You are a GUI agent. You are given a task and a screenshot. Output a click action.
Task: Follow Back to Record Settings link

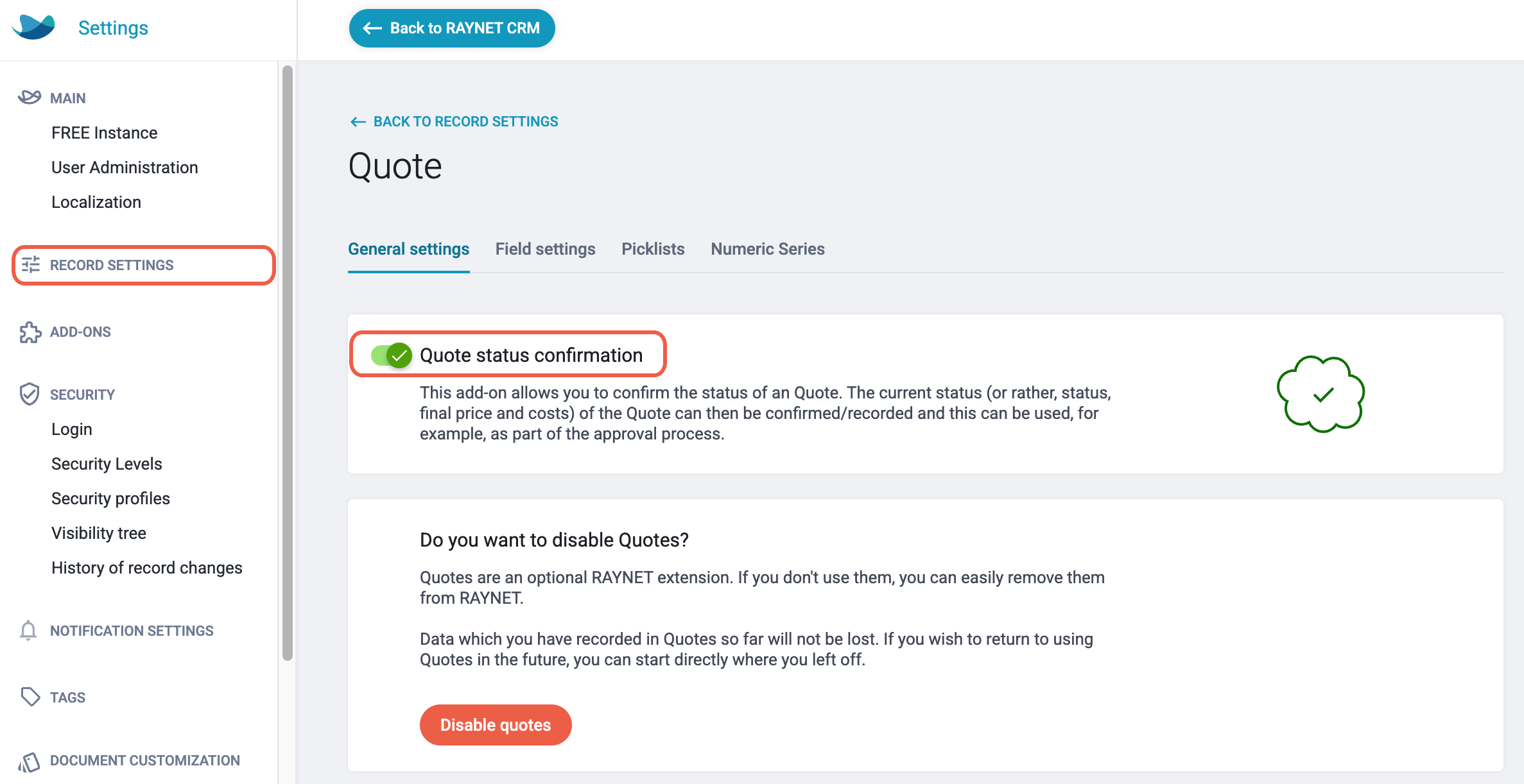pyautogui.click(x=454, y=121)
